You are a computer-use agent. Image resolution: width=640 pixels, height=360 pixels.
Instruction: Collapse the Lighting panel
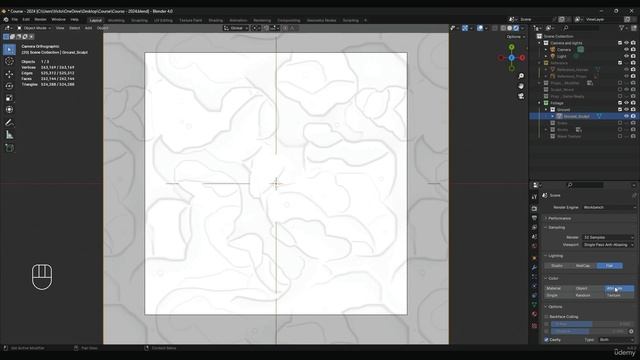pos(556,256)
